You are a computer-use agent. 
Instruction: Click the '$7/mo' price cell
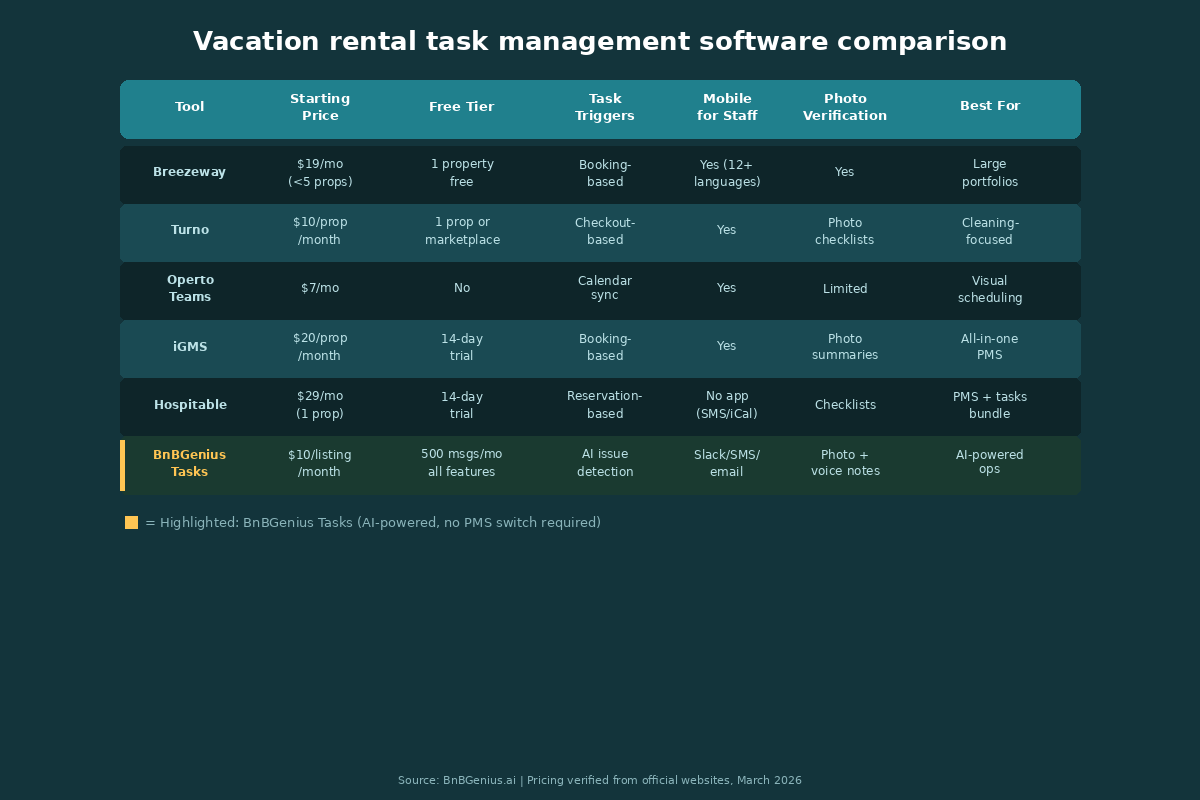pos(320,288)
